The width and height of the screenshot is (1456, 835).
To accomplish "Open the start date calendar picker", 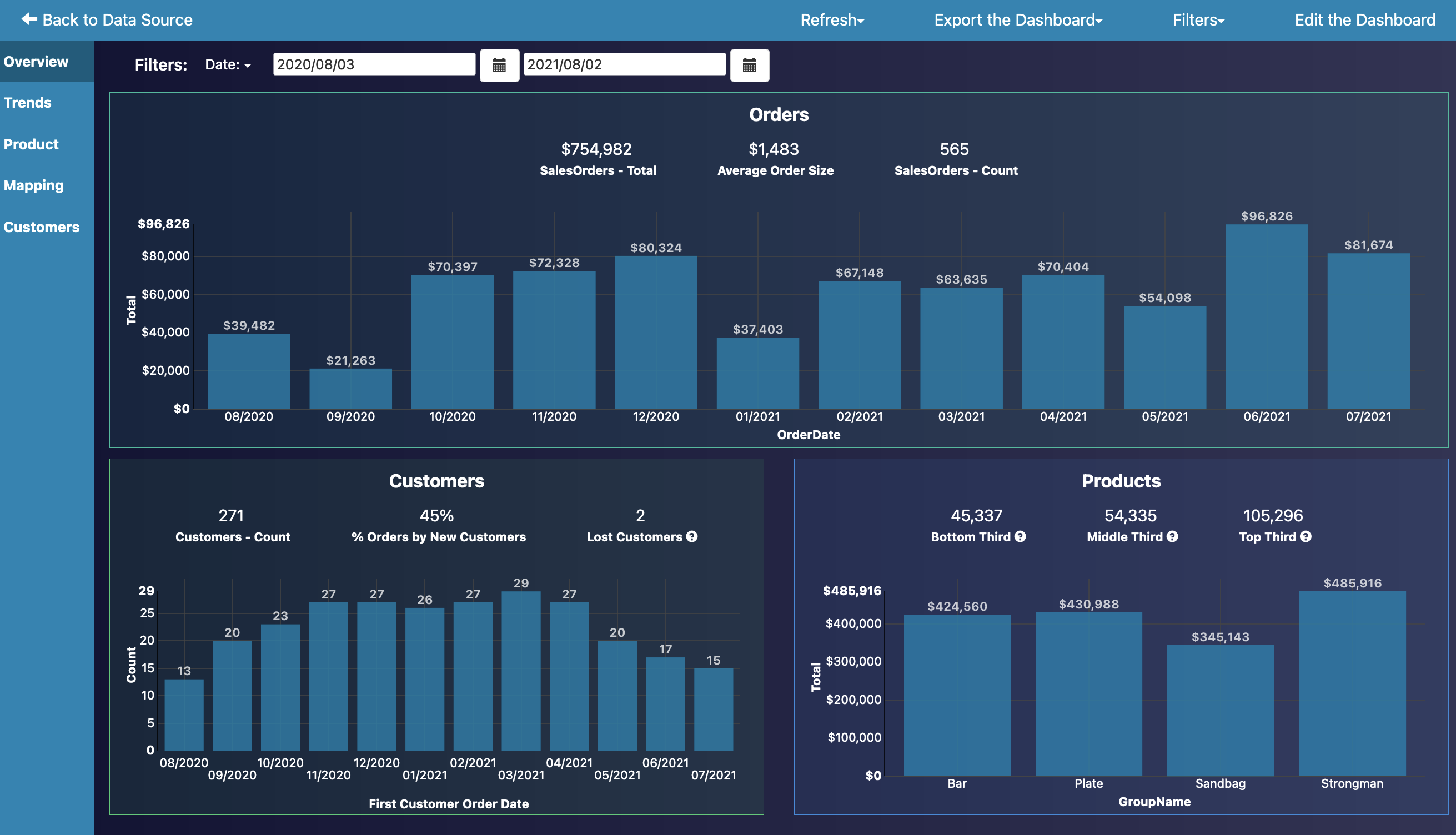I will click(499, 66).
